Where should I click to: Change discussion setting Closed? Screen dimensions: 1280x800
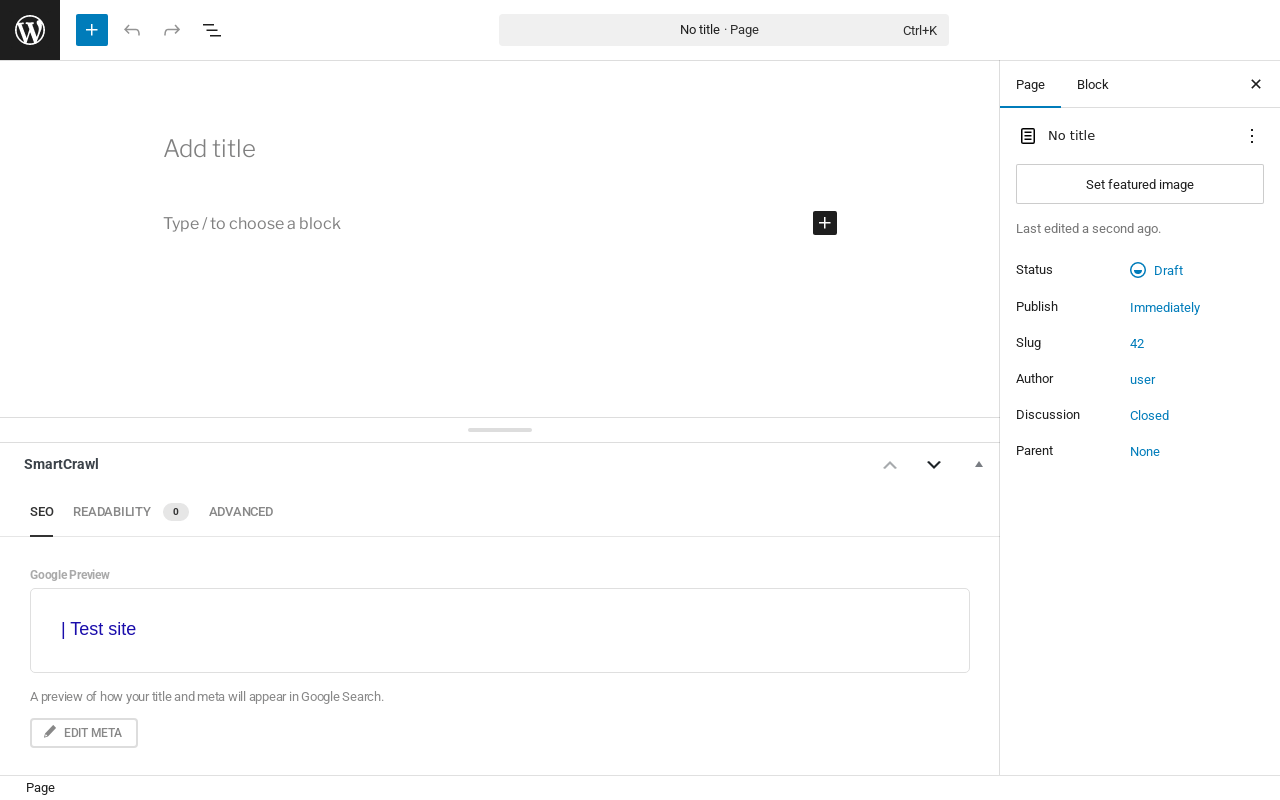point(1149,415)
